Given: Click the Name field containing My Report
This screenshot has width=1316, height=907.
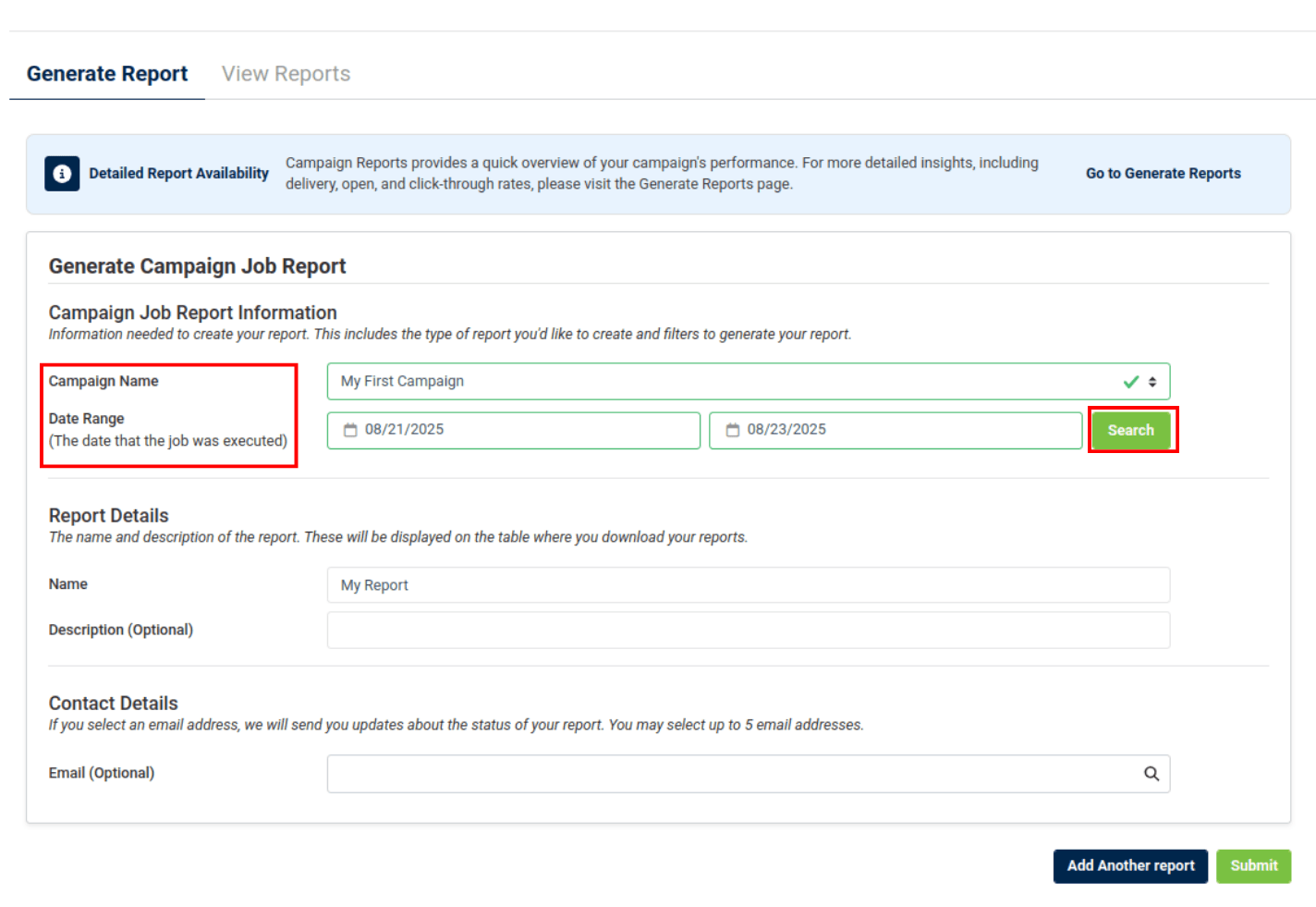Looking at the screenshot, I should pyautogui.click(x=748, y=585).
